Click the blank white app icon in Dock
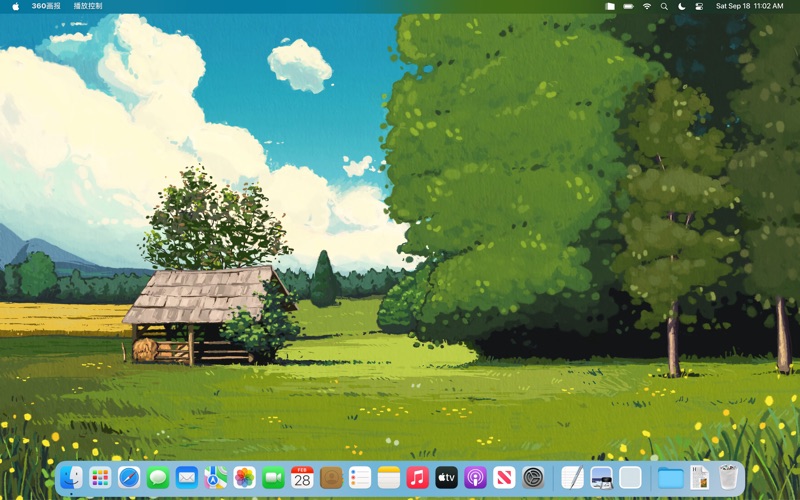This screenshot has height=500, width=800. pos(630,478)
